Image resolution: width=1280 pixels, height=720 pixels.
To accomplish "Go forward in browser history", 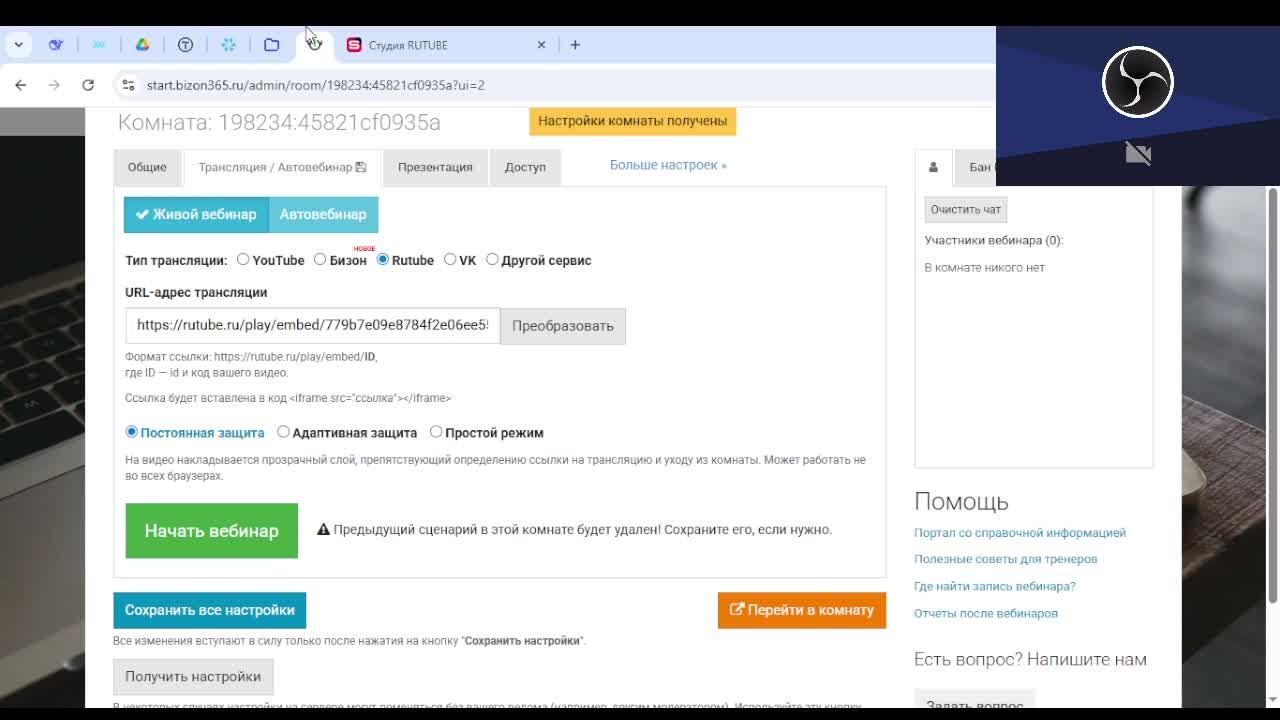I will [x=54, y=85].
